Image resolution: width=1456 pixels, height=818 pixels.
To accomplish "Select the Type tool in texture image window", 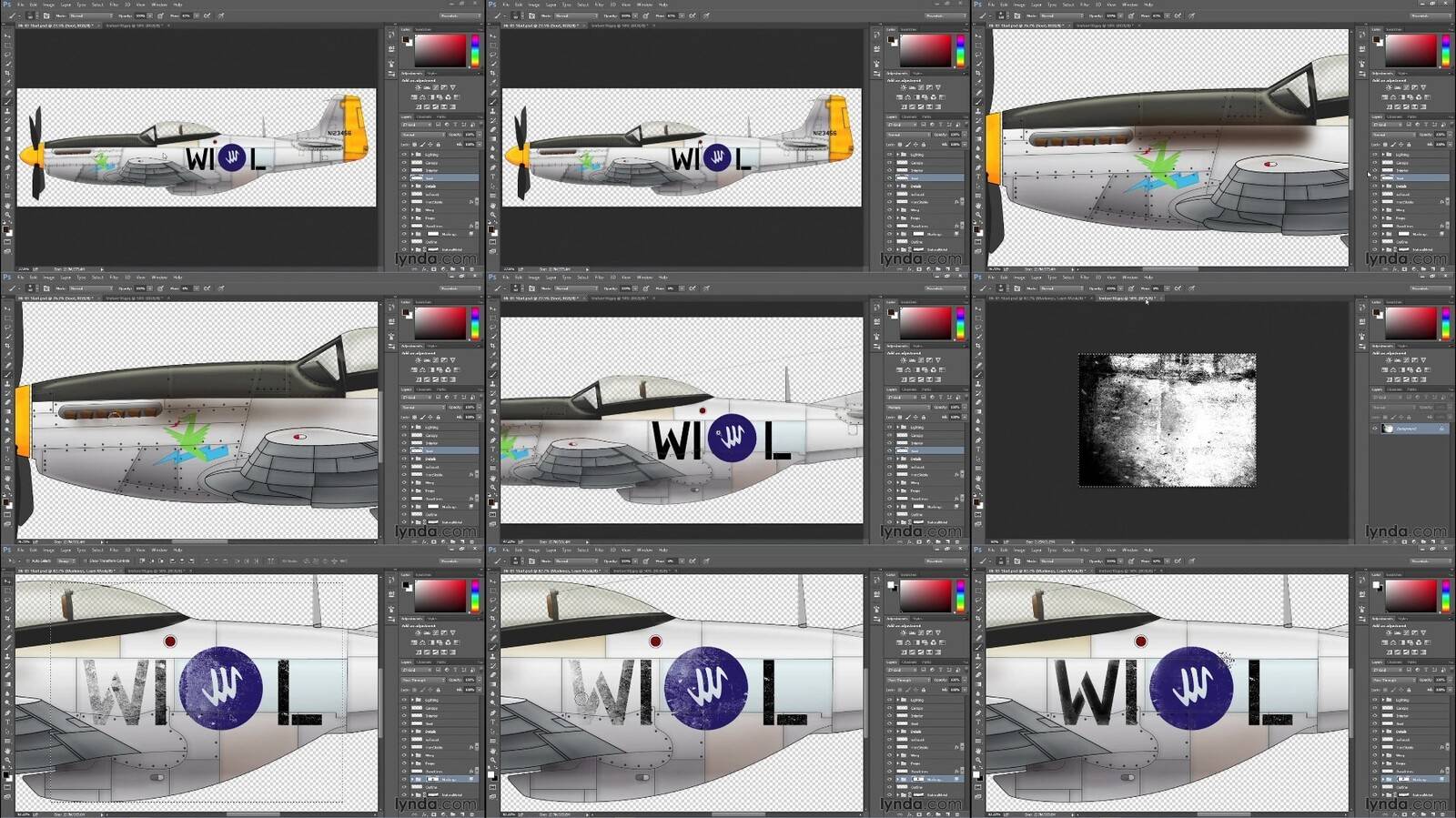I will pyautogui.click(x=978, y=449).
